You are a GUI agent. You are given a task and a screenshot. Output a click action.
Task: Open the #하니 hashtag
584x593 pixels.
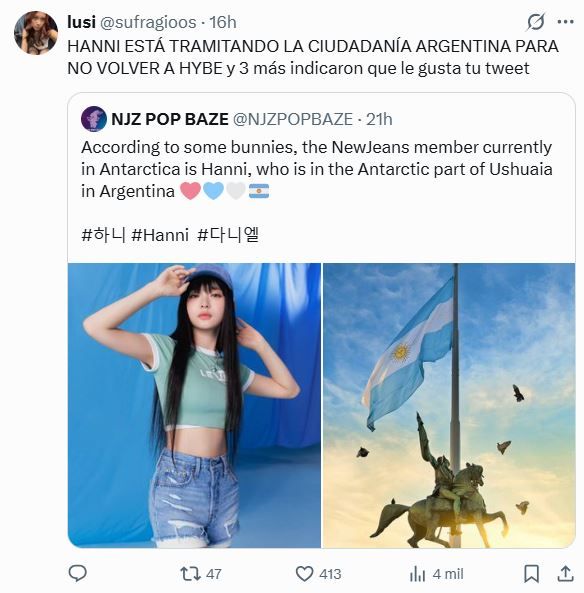(103, 235)
